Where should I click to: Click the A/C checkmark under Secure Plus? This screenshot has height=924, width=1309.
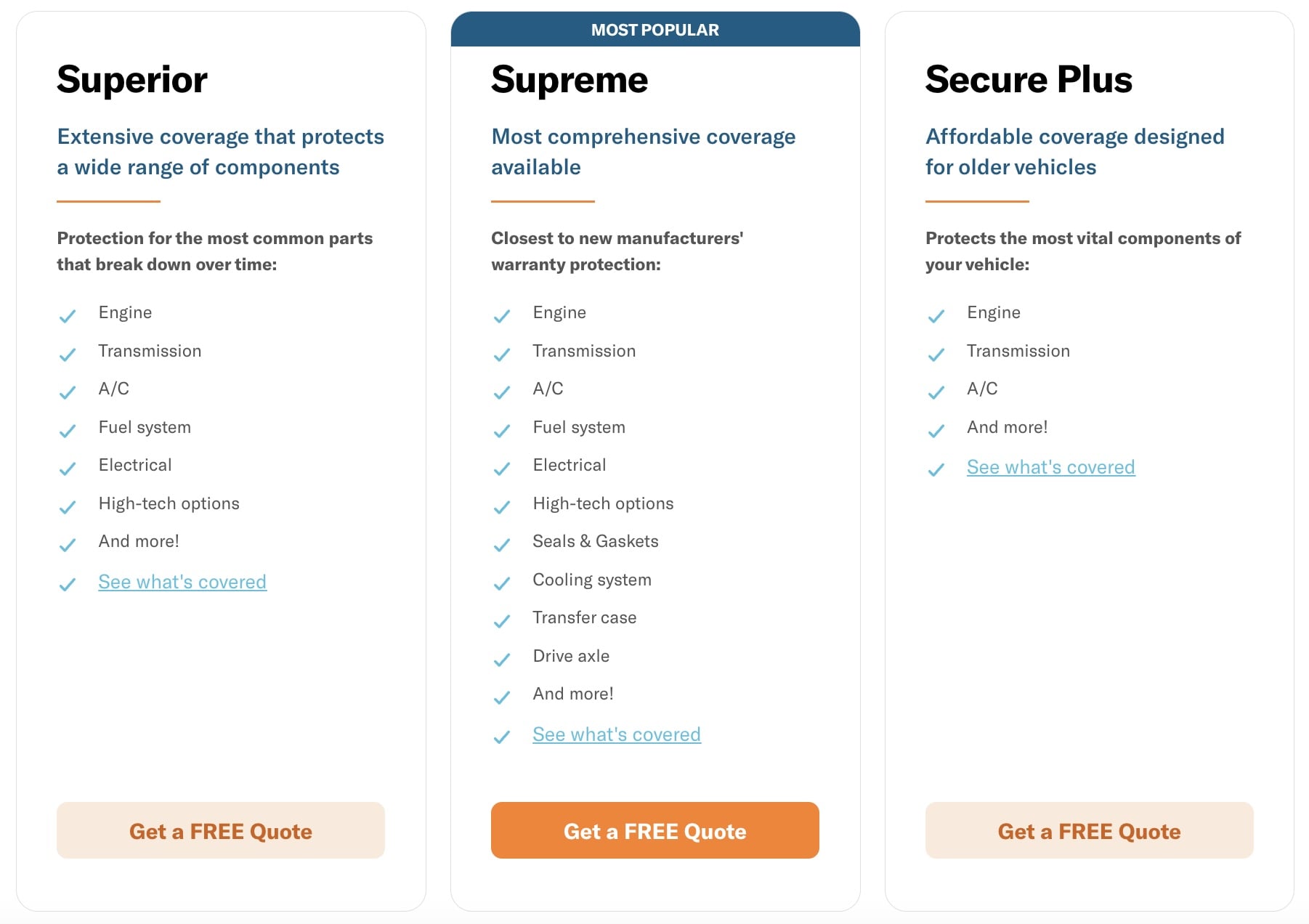tap(937, 392)
